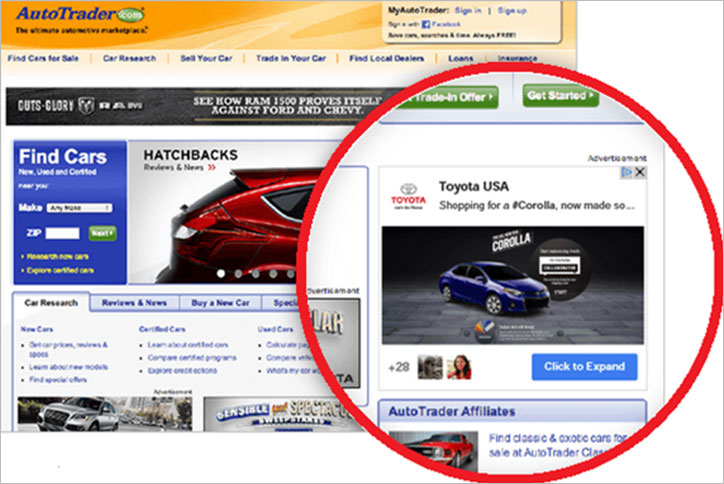Click the Facebook sign-in icon
724x484 pixels.
pyautogui.click(x=426, y=24)
